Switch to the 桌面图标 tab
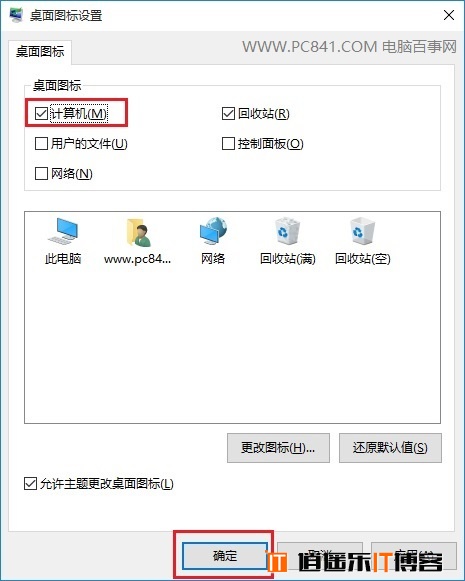 tap(40, 52)
